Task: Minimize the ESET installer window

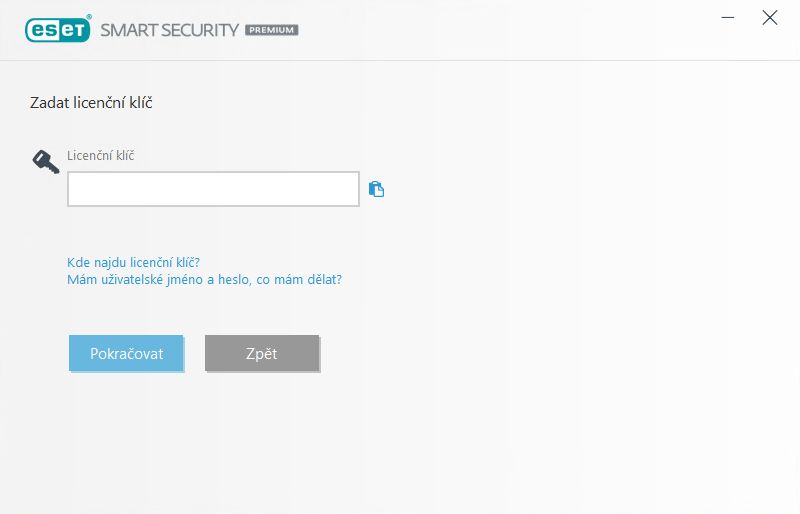Action: pyautogui.click(x=728, y=18)
